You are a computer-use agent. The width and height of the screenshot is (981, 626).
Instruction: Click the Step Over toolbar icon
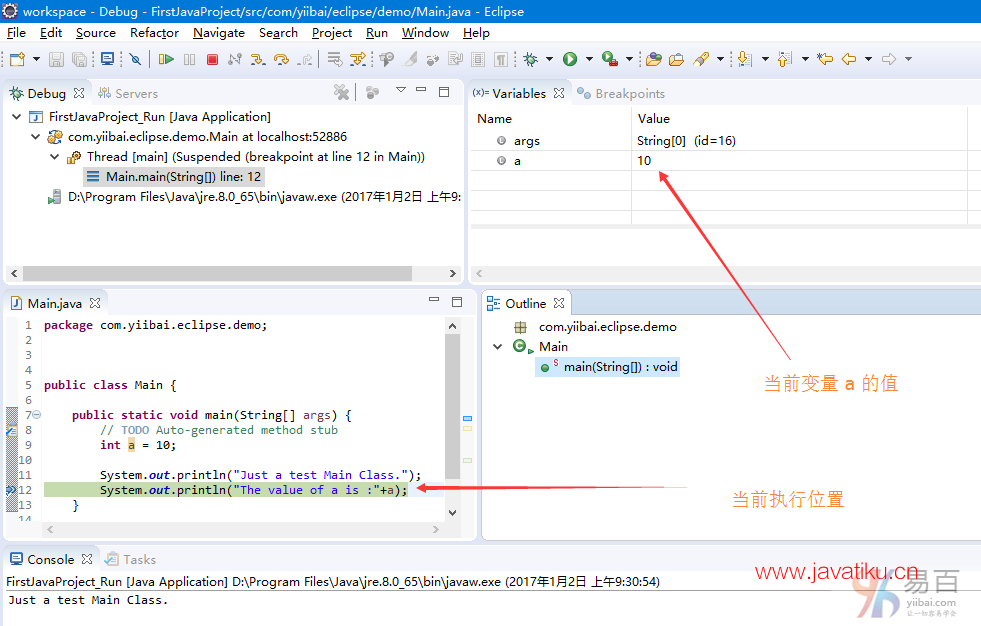pos(281,60)
